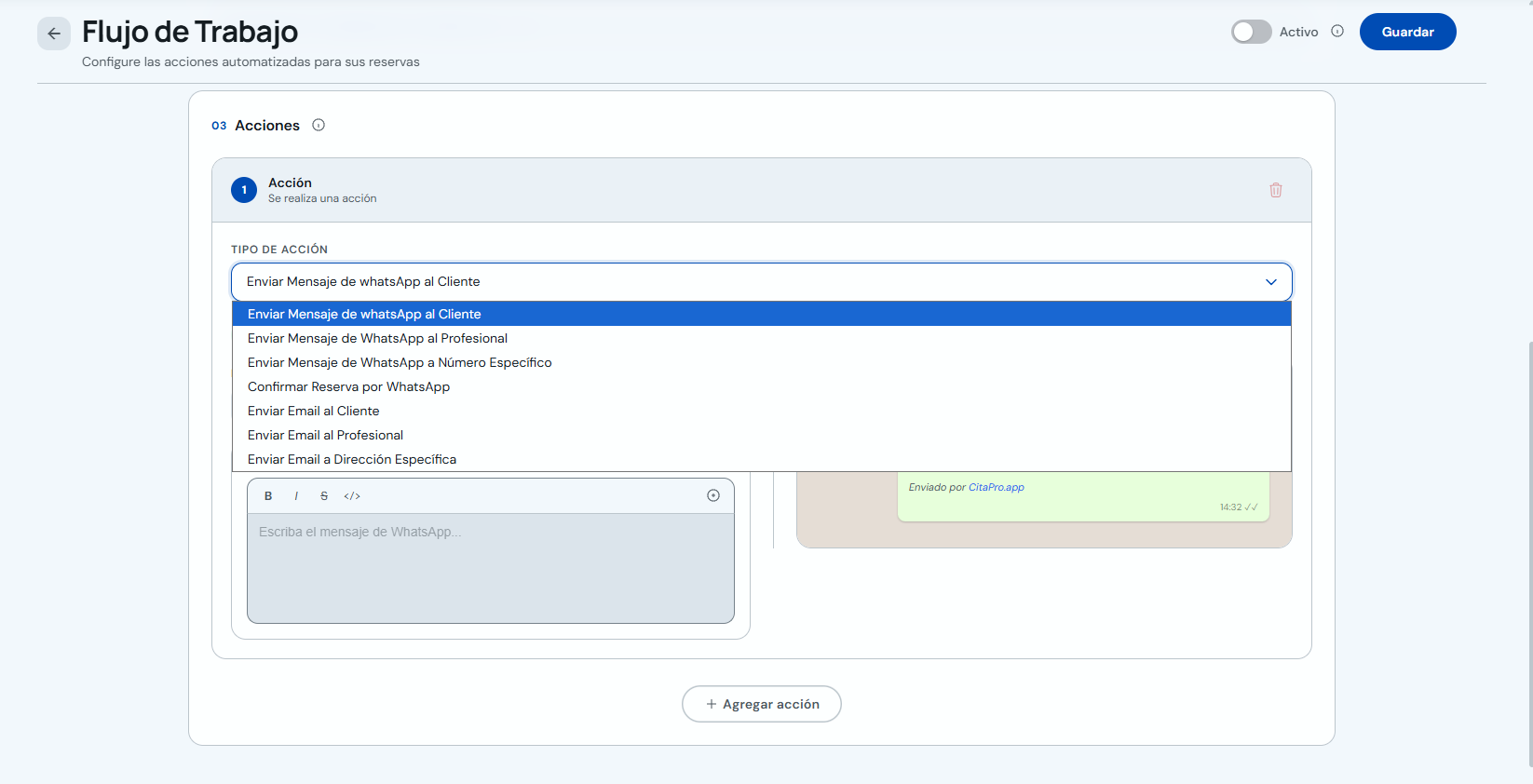The image size is (1533, 784).
Task: Go back with the left arrow button
Action: click(54, 34)
